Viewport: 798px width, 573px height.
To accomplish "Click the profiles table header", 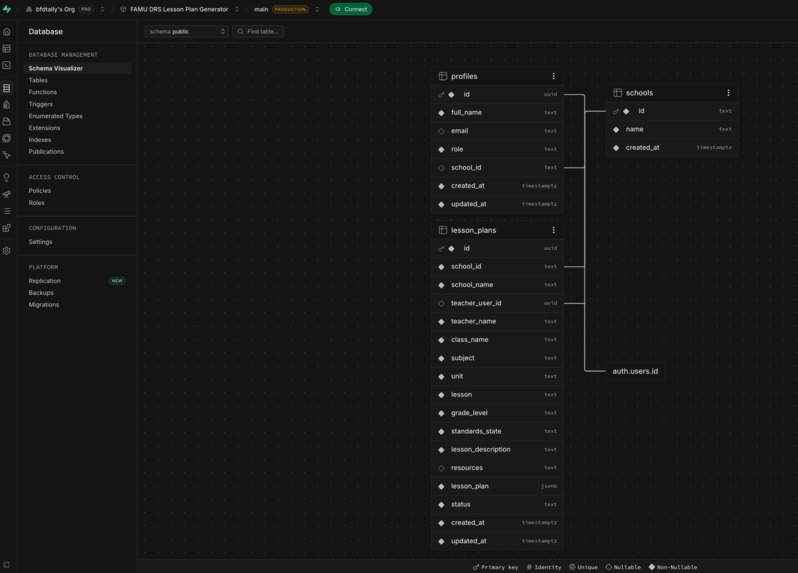I will click(x=497, y=76).
